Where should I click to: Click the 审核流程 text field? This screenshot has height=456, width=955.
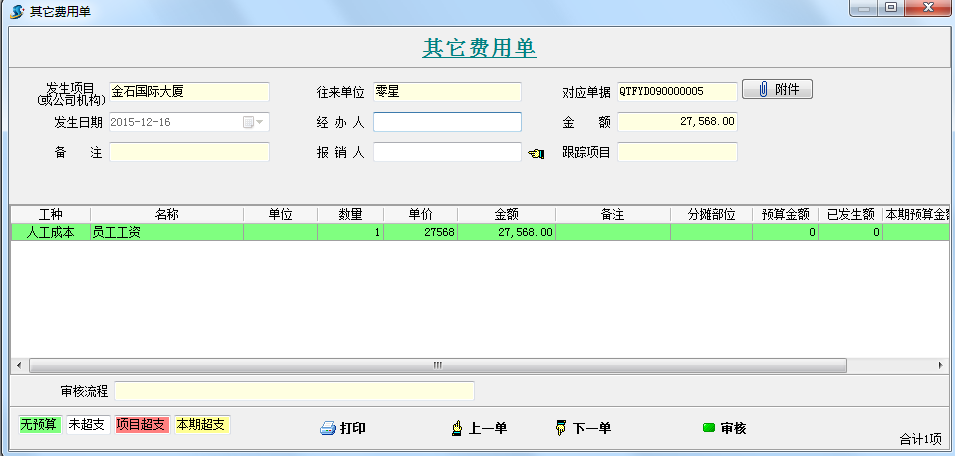pyautogui.click(x=294, y=391)
